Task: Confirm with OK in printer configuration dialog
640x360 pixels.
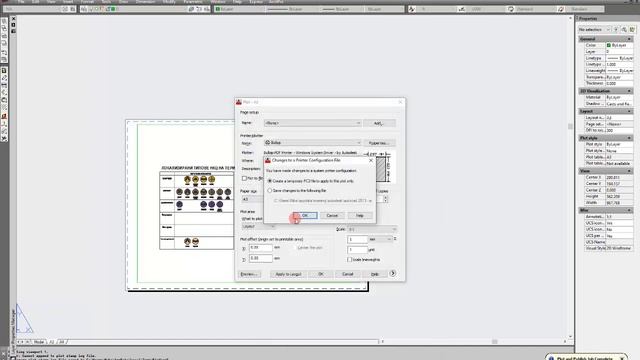Action: (x=305, y=216)
